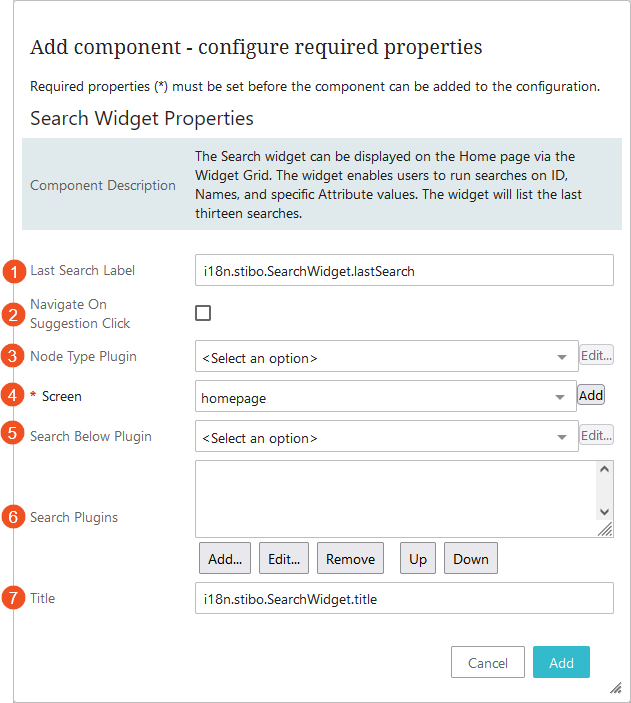Click the orange number 3 callout badge
This screenshot has height=703, width=631.
(13, 356)
